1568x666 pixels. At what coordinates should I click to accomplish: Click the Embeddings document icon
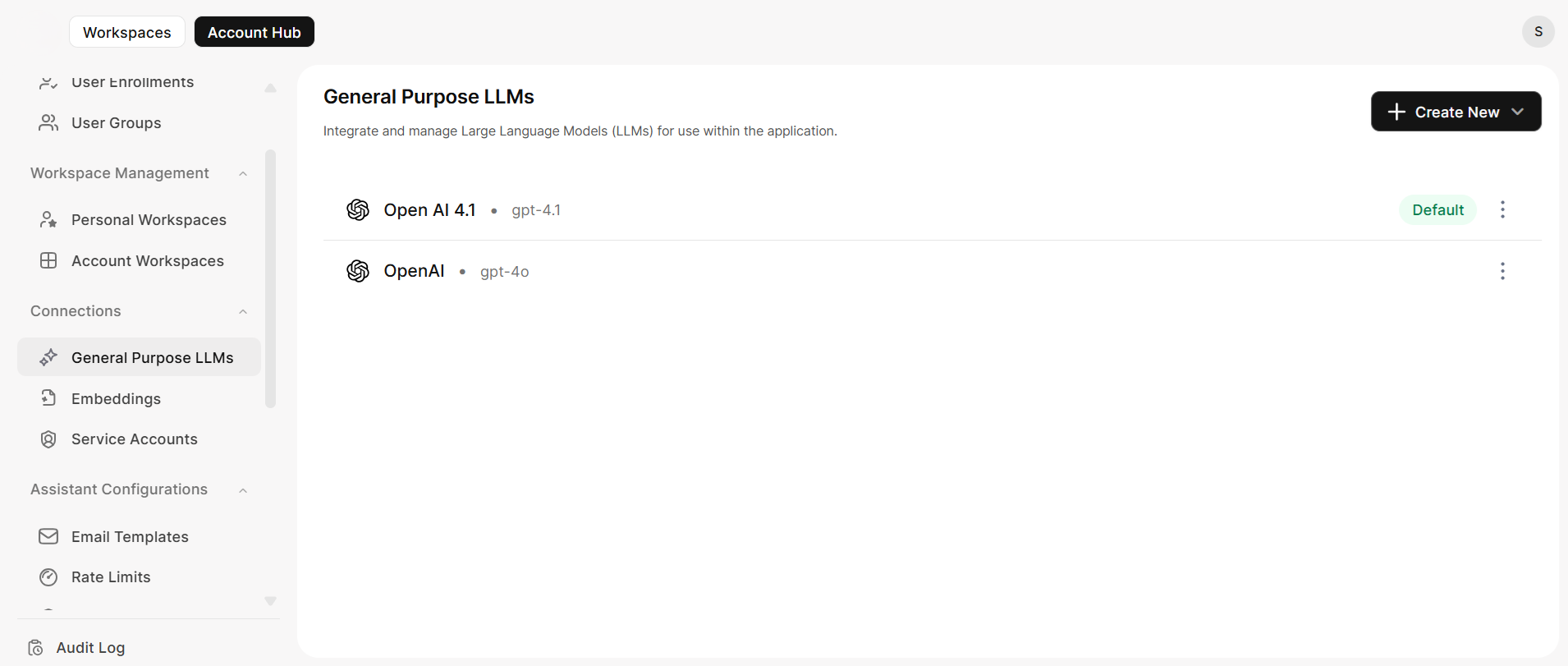48,398
